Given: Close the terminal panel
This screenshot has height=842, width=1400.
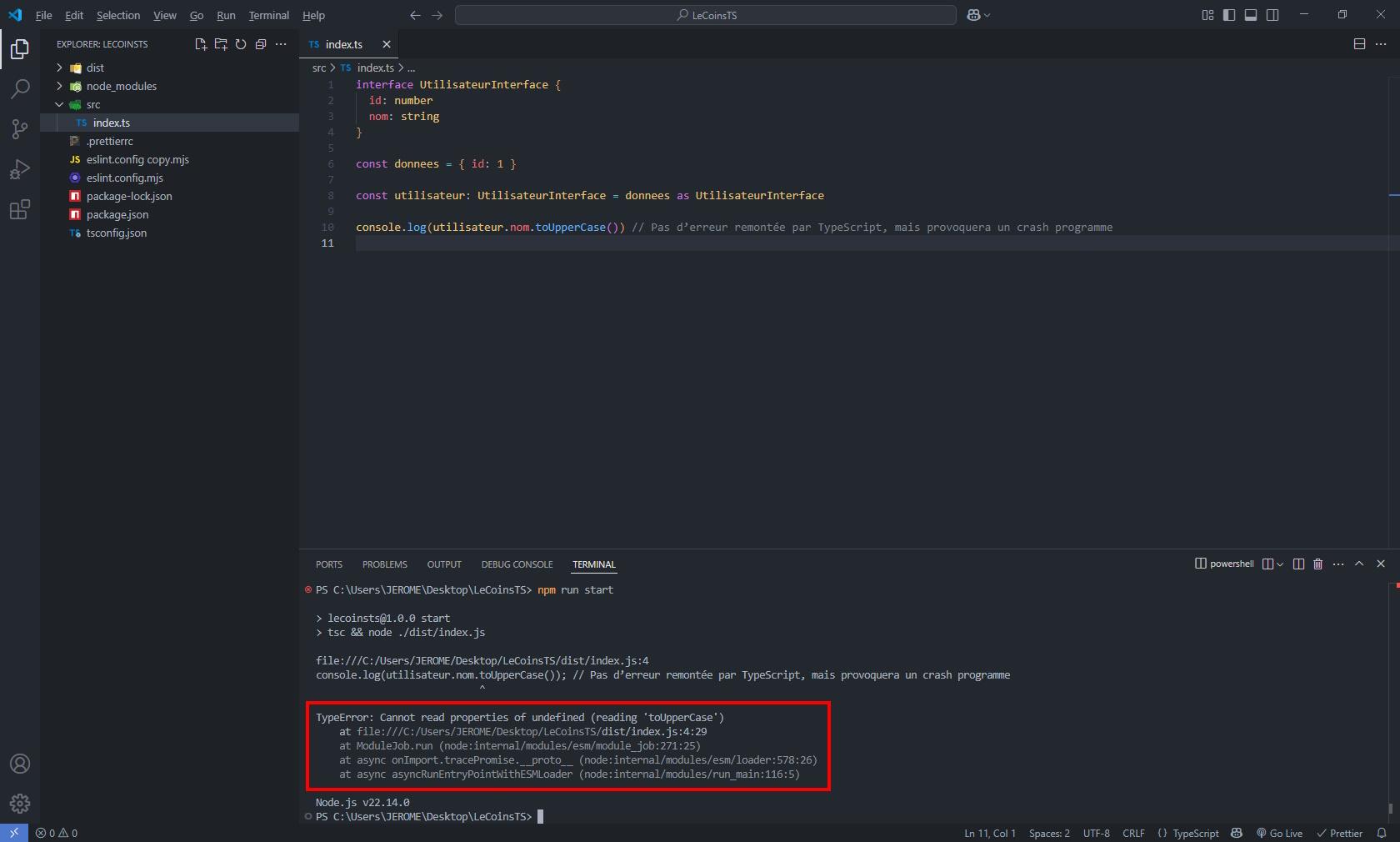Looking at the screenshot, I should pyautogui.click(x=1381, y=564).
